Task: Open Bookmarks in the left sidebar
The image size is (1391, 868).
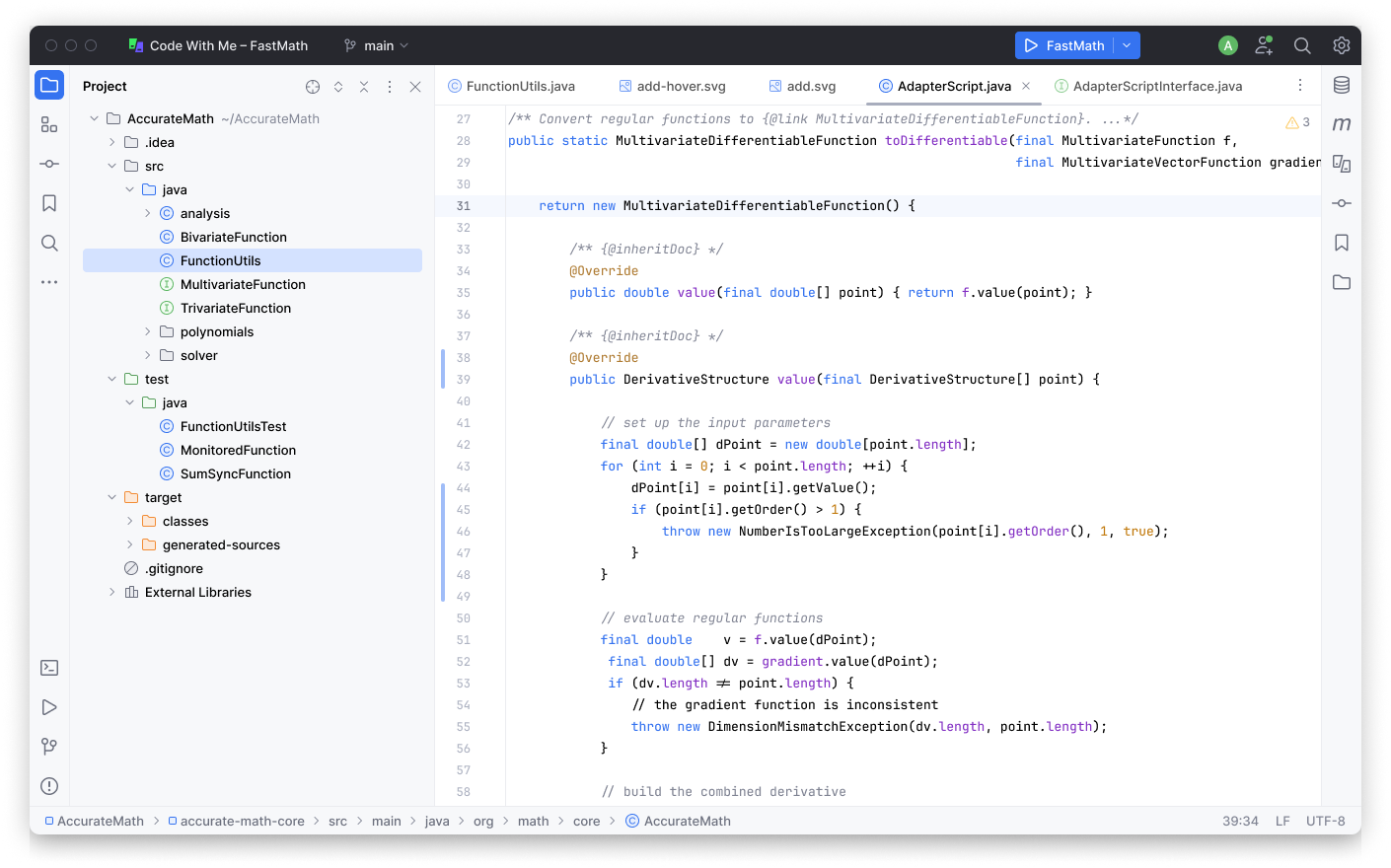Action: click(49, 203)
